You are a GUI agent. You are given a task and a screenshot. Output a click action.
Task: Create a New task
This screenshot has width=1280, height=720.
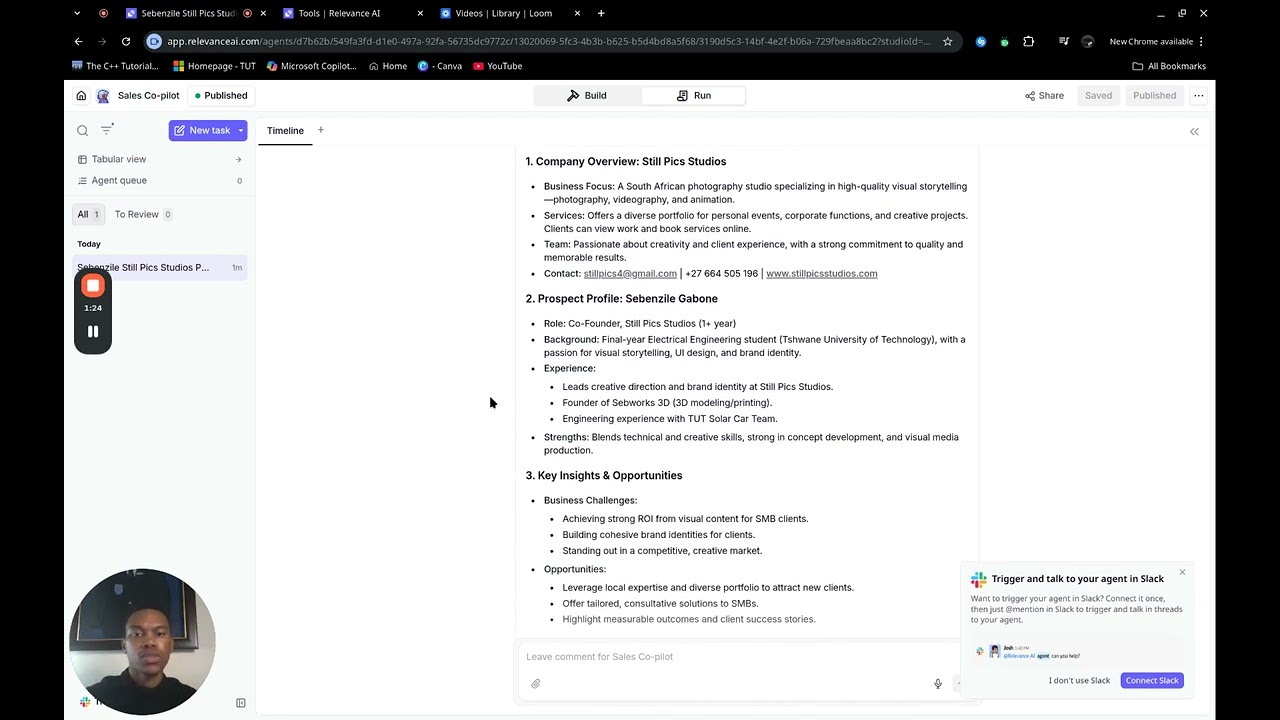click(x=201, y=131)
